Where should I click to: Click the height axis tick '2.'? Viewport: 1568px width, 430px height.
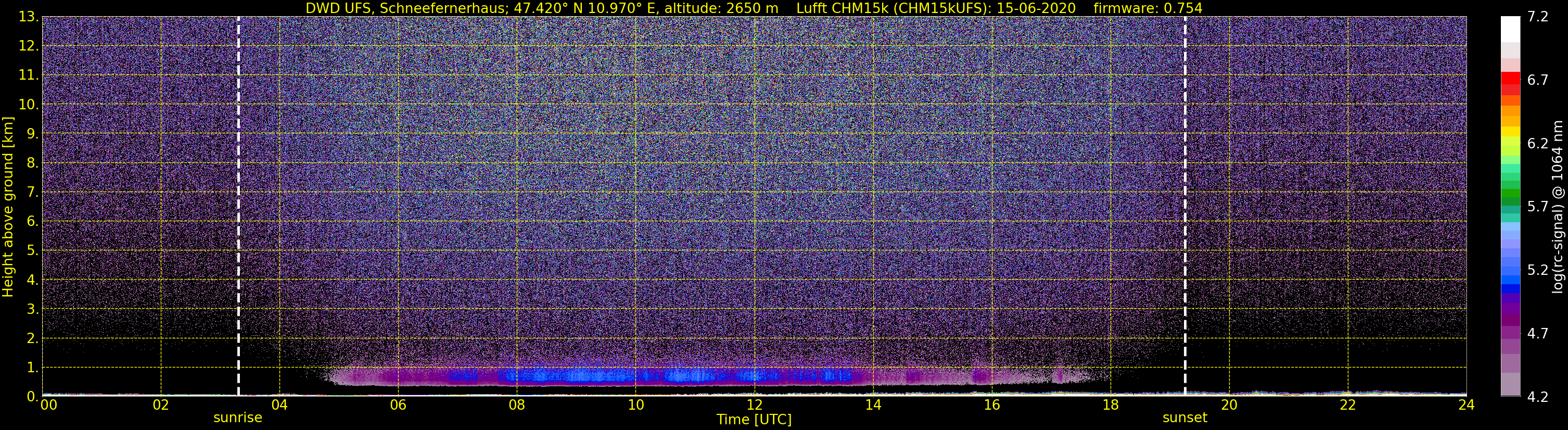pyautogui.click(x=32, y=339)
